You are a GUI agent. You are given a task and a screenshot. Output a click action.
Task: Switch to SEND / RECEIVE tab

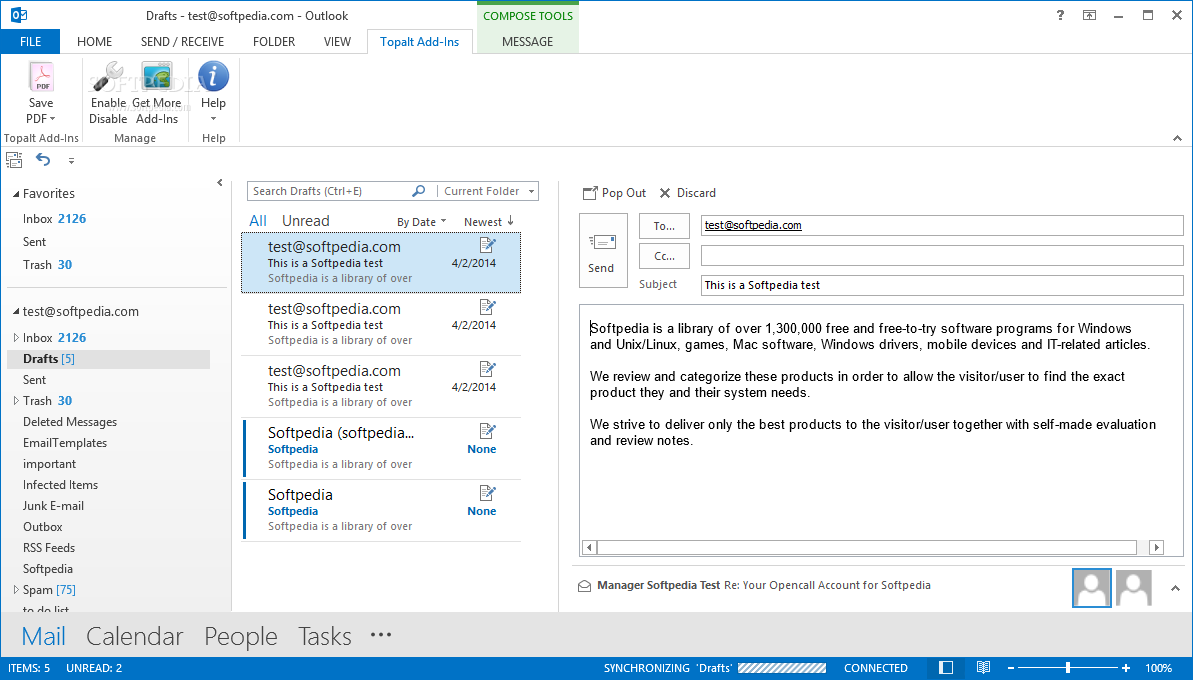coord(182,42)
